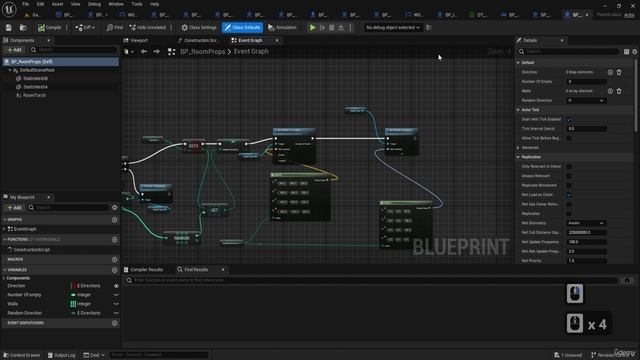Add a new component with Add button
This screenshot has width=640, height=360.
point(14,50)
